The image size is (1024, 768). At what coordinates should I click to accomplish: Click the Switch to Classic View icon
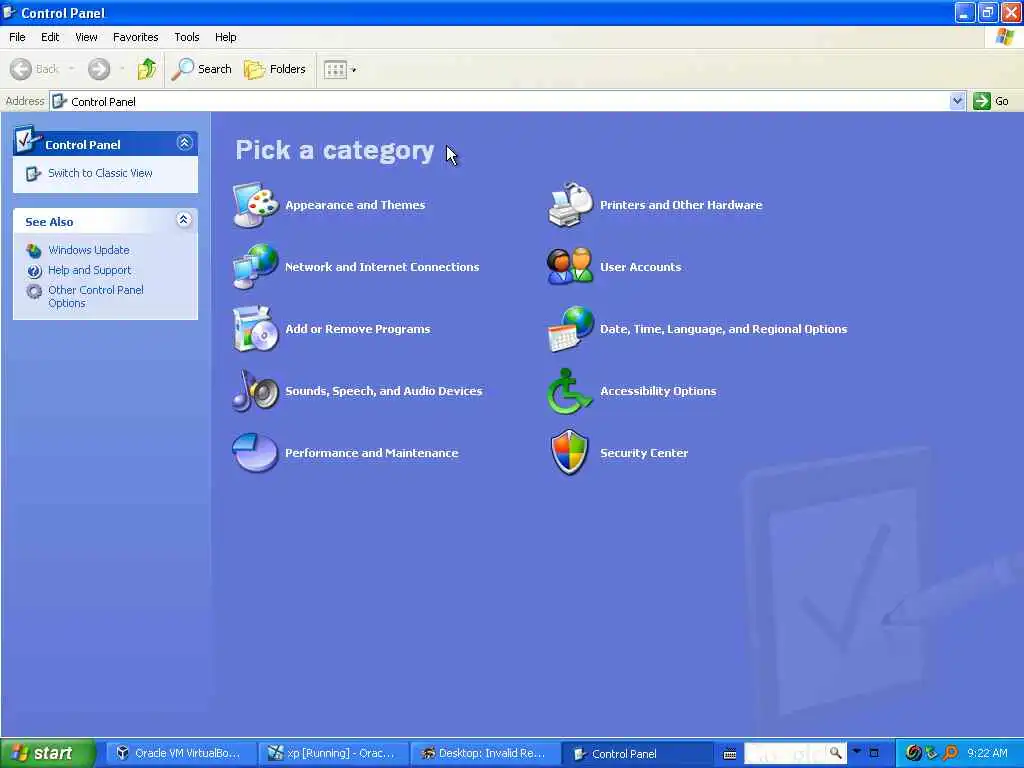[x=34, y=173]
